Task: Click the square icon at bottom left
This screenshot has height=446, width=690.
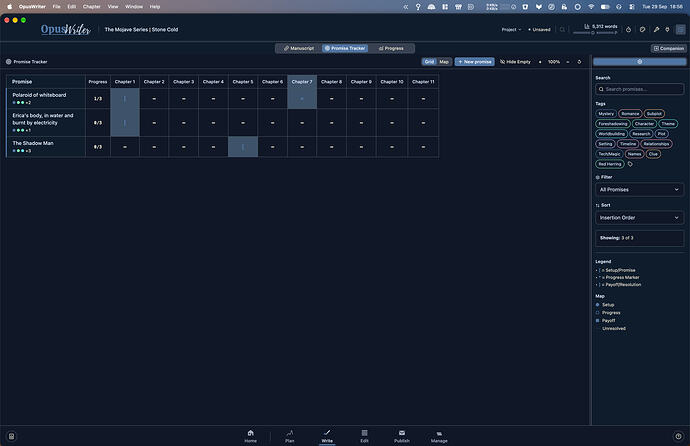Action: click(x=11, y=436)
